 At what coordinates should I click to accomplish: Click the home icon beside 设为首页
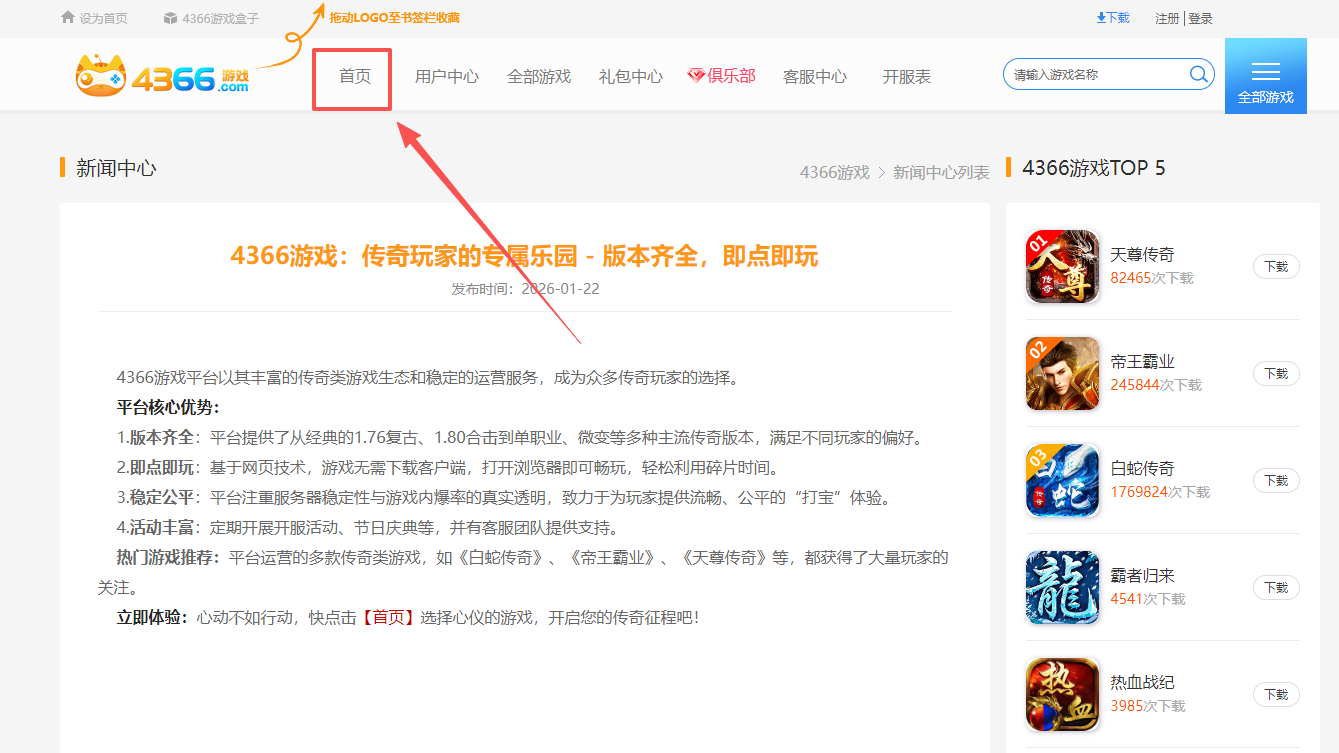click(66, 16)
